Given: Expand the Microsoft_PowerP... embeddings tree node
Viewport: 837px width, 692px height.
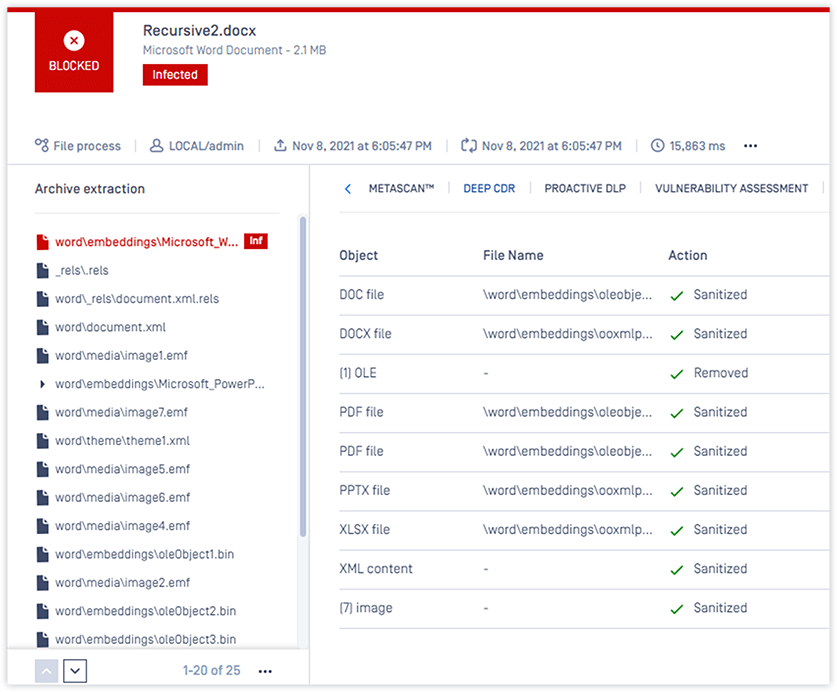Looking at the screenshot, I should tap(42, 384).
